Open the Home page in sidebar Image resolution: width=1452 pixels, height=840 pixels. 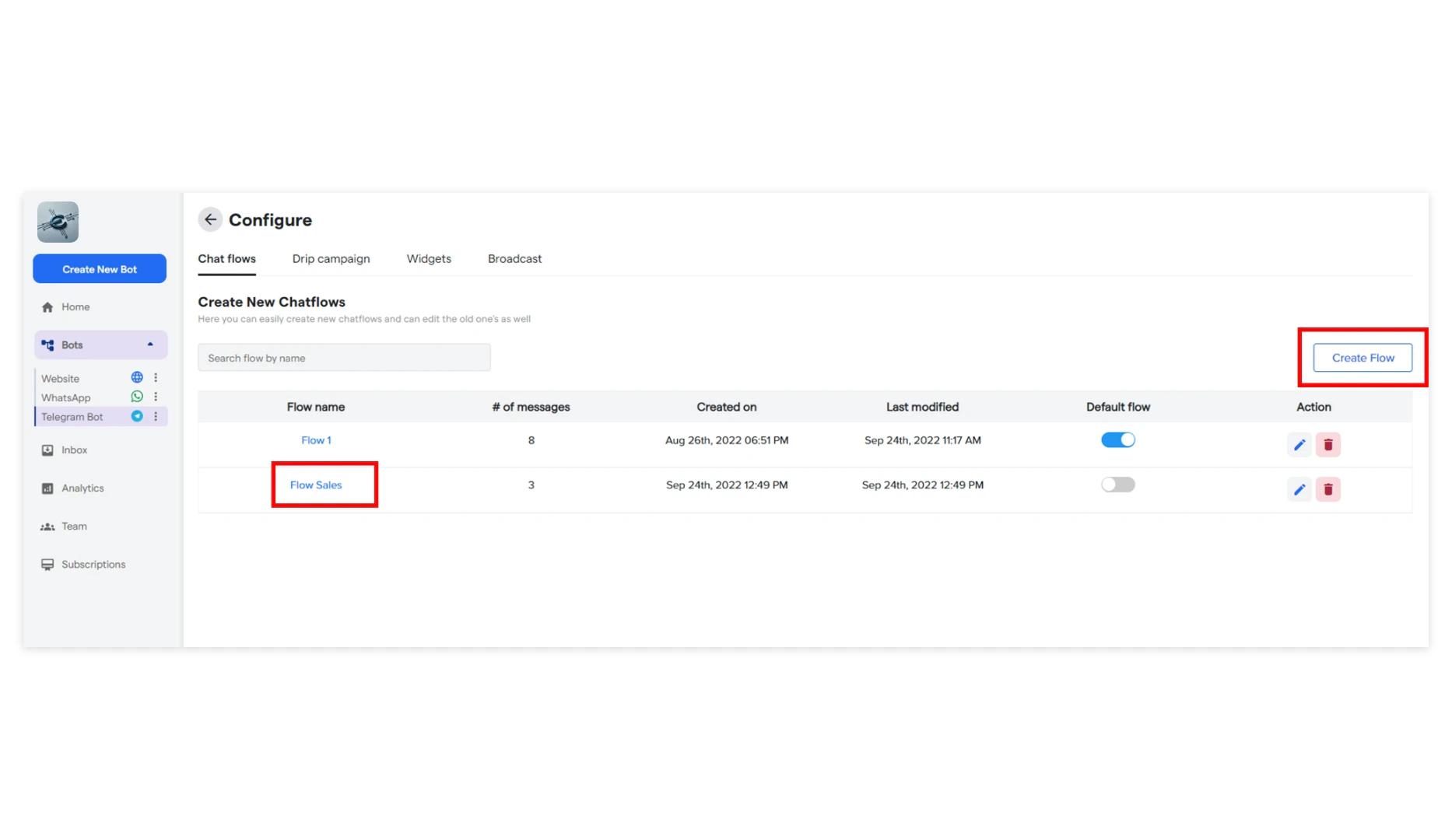(75, 307)
